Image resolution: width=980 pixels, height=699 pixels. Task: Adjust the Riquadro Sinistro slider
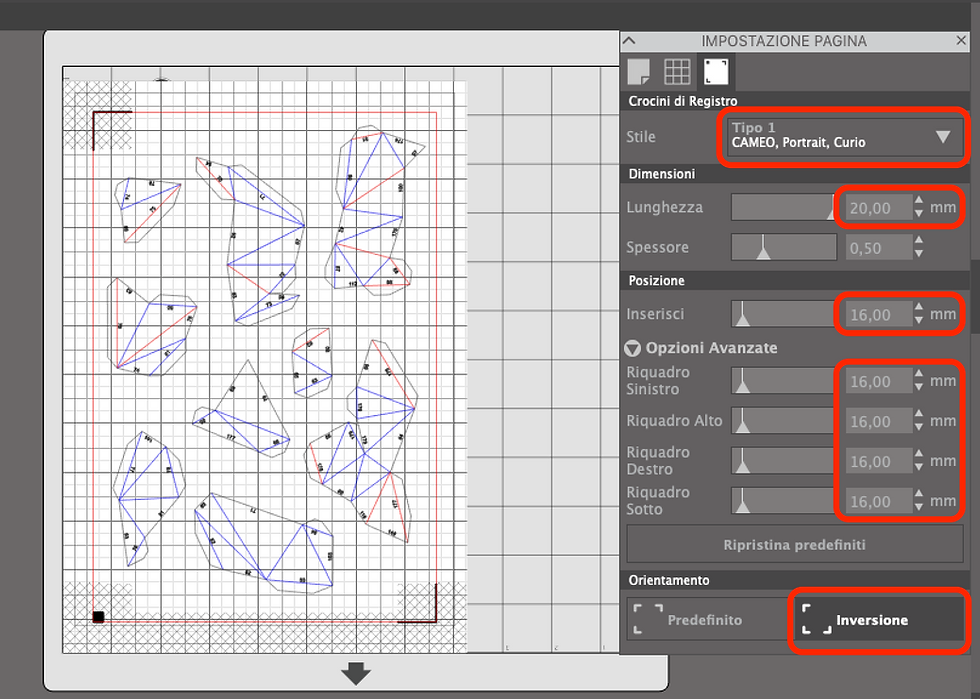(784, 380)
